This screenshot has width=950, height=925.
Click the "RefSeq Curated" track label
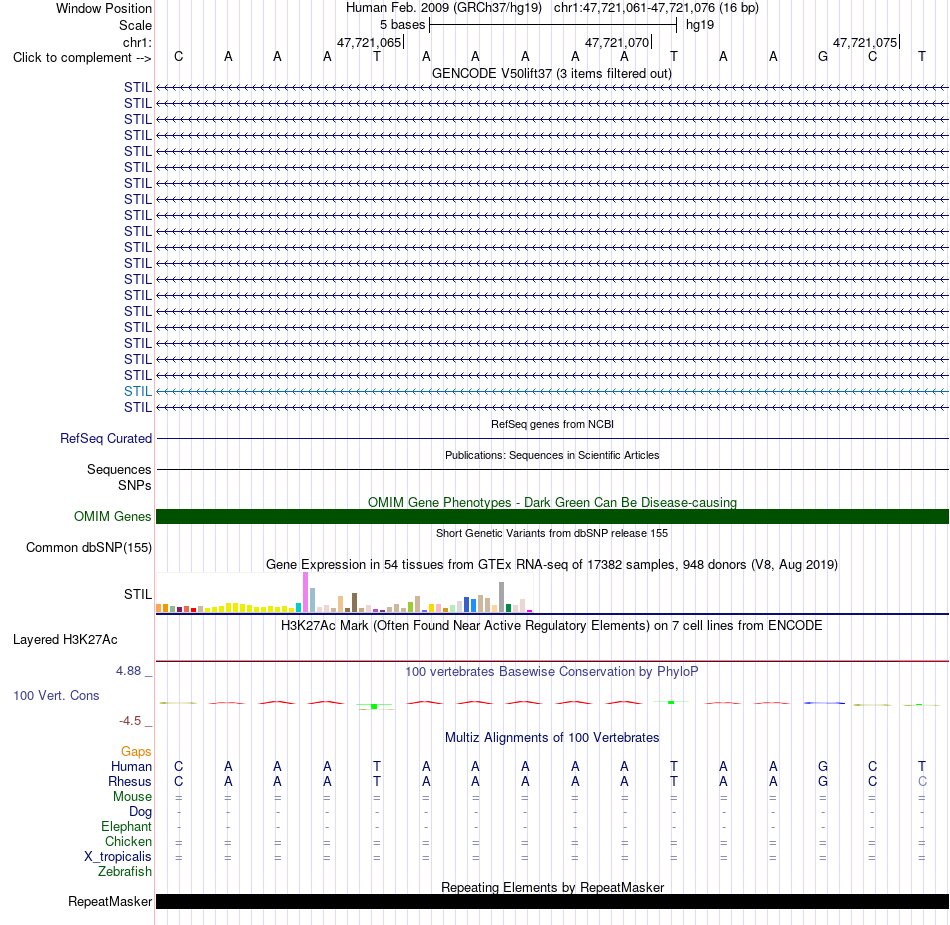(106, 439)
